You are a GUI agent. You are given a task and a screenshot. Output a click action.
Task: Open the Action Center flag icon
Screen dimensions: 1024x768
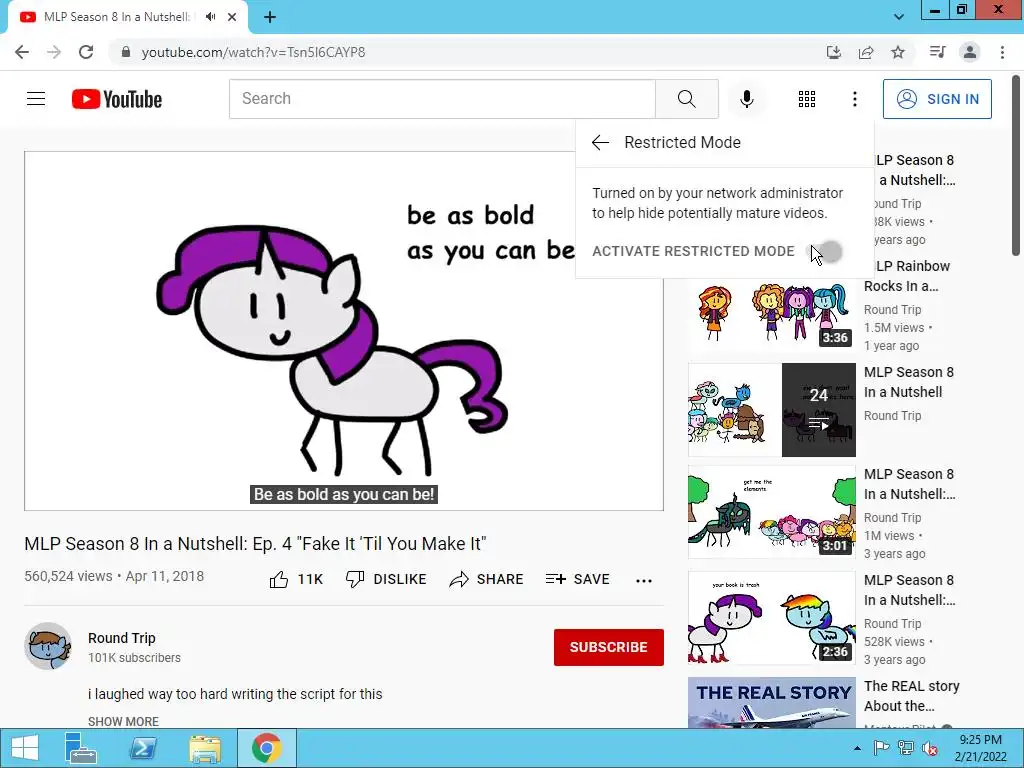click(881, 748)
